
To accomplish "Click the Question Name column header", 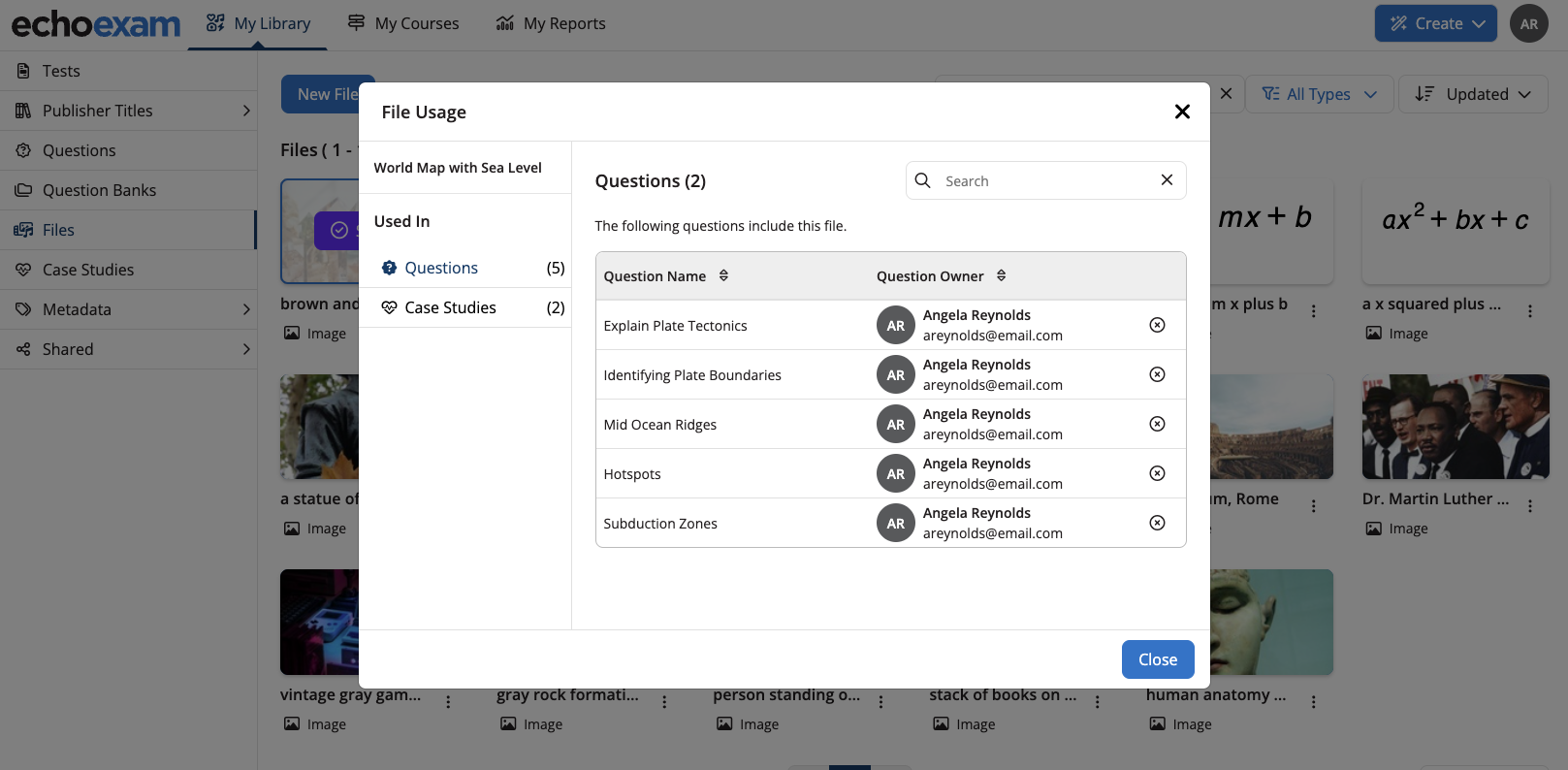I will pyautogui.click(x=655, y=276).
